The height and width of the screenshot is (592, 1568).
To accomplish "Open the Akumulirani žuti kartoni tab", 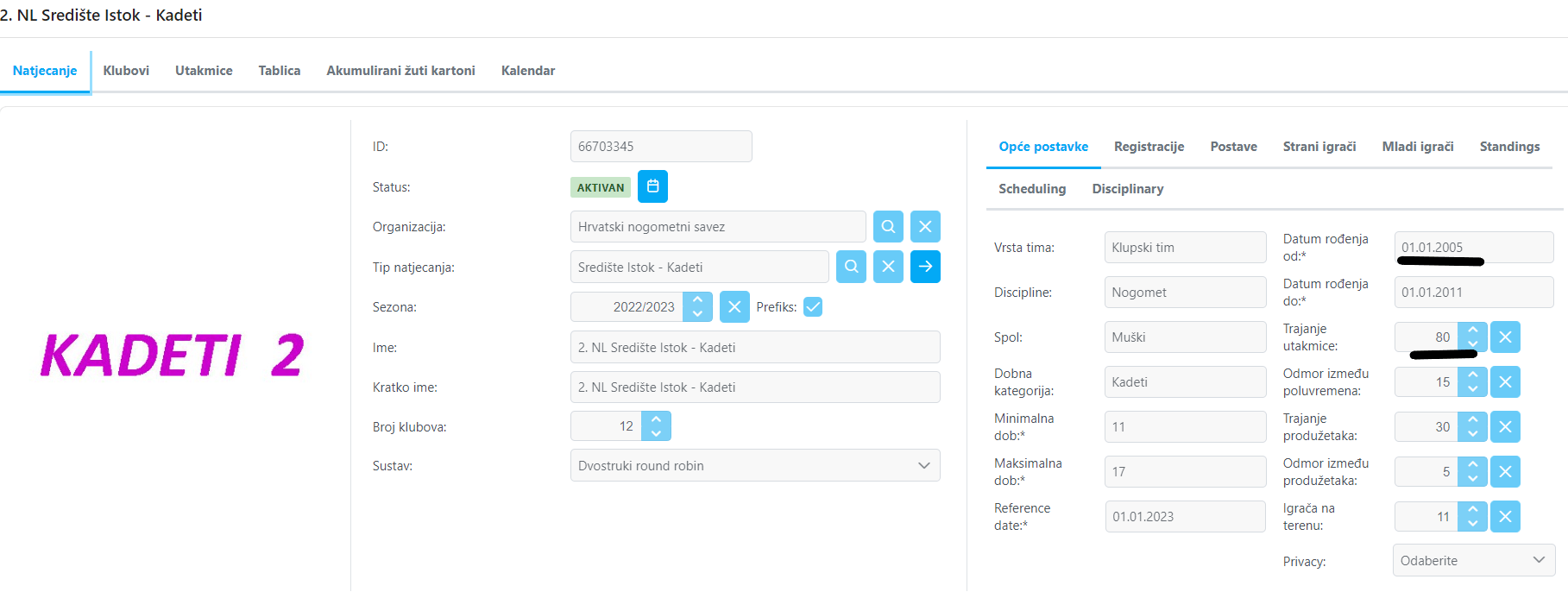I will [400, 71].
